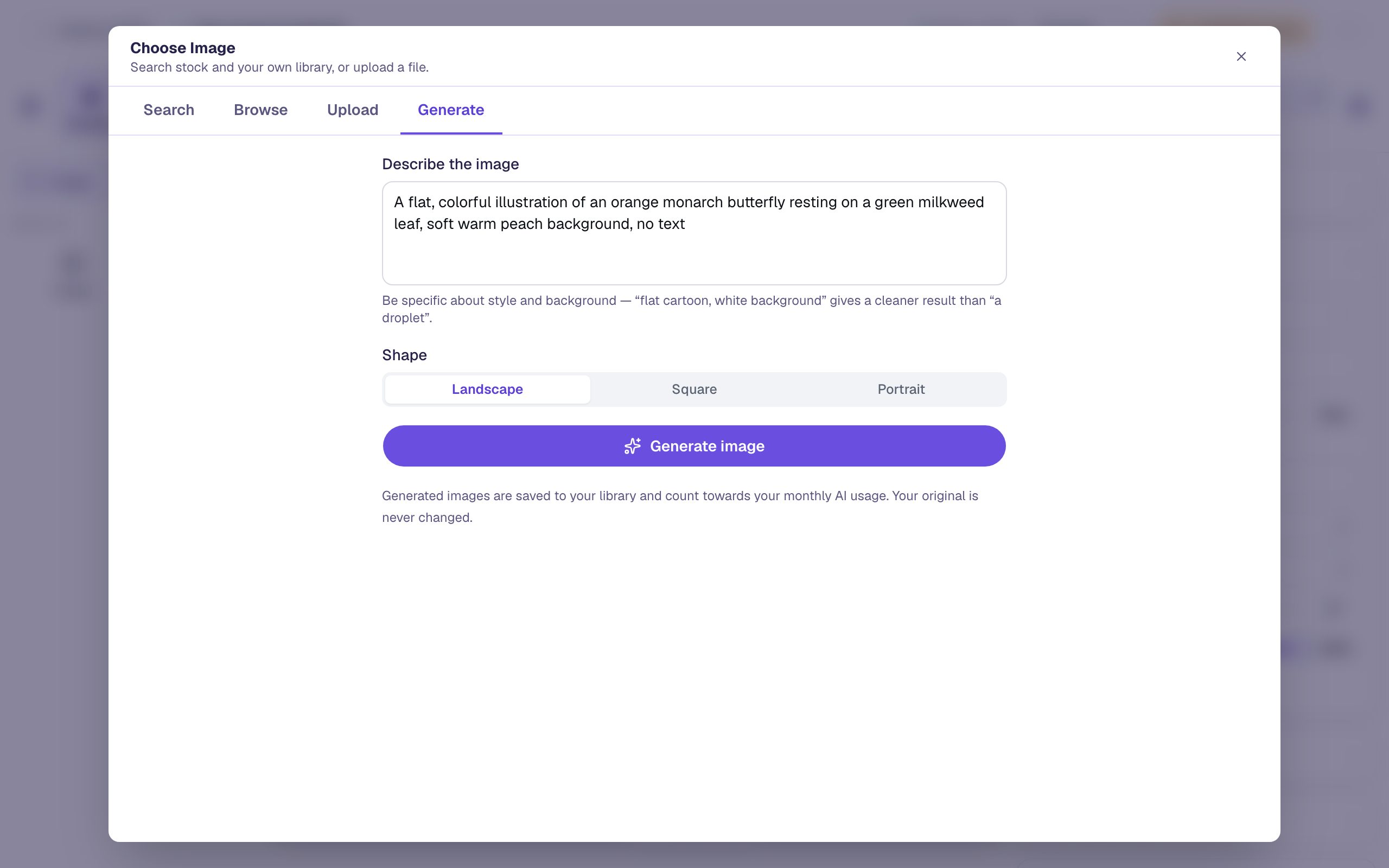Close the Choose Image dialog

tap(1241, 56)
